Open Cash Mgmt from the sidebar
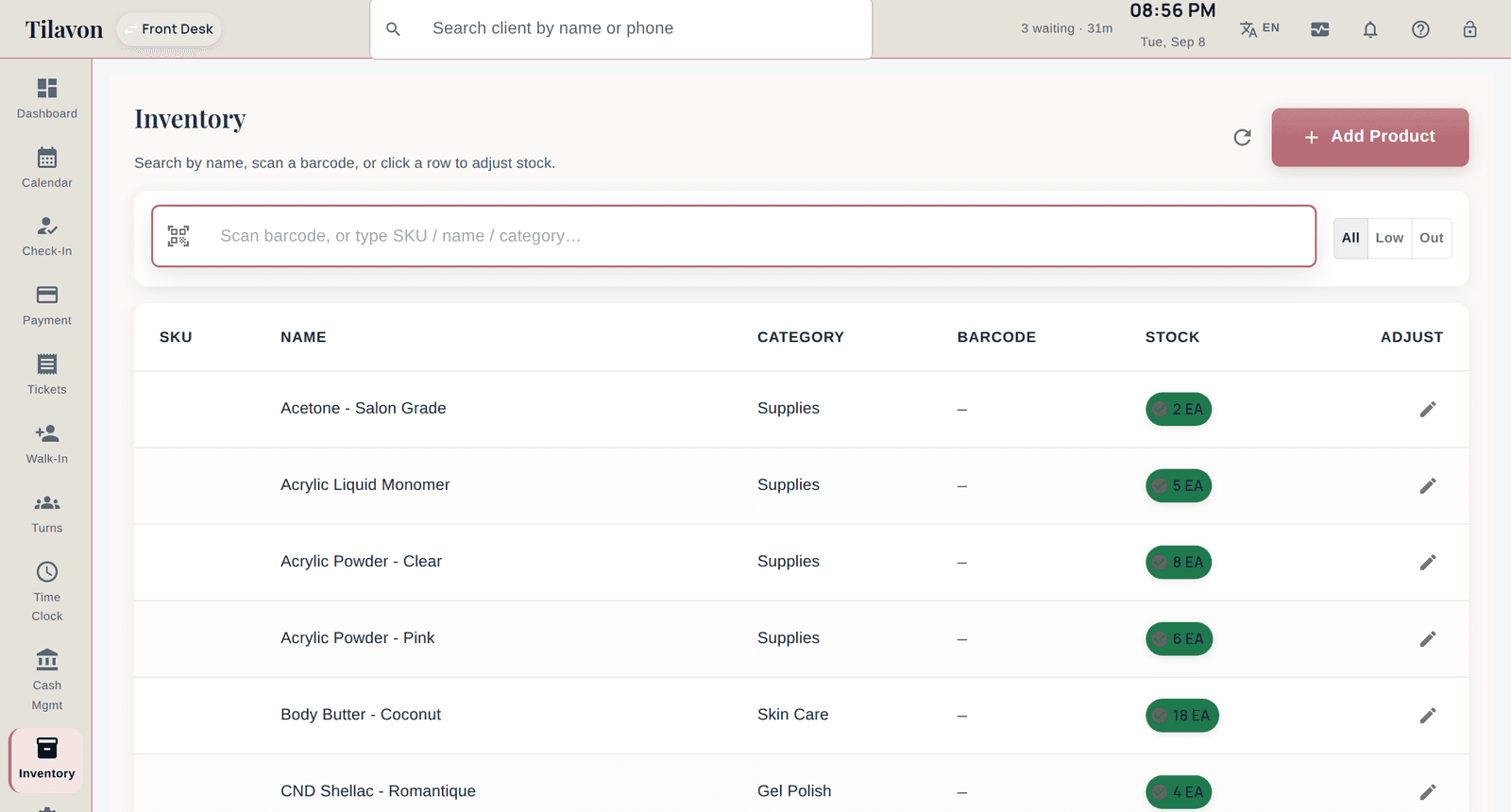The width and height of the screenshot is (1511, 812). [46, 680]
